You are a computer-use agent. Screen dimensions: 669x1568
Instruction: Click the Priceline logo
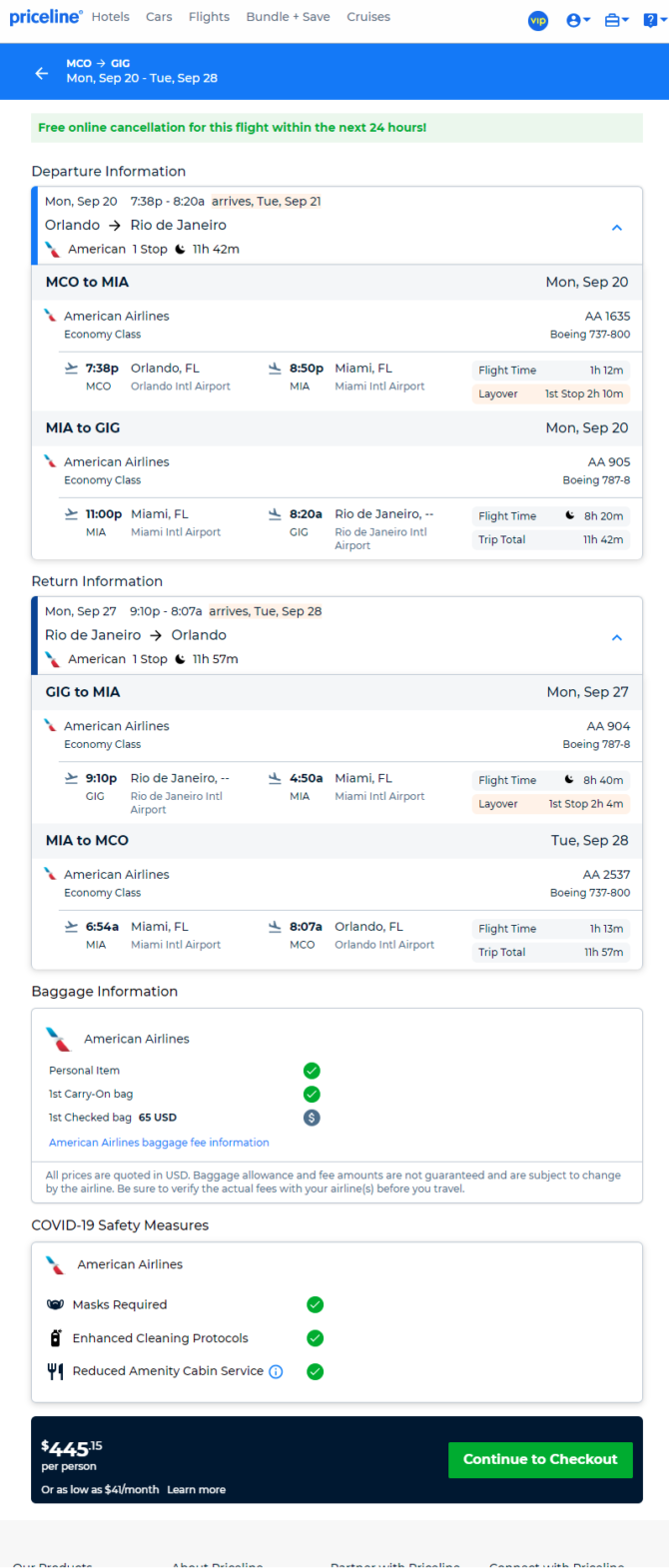click(x=46, y=17)
